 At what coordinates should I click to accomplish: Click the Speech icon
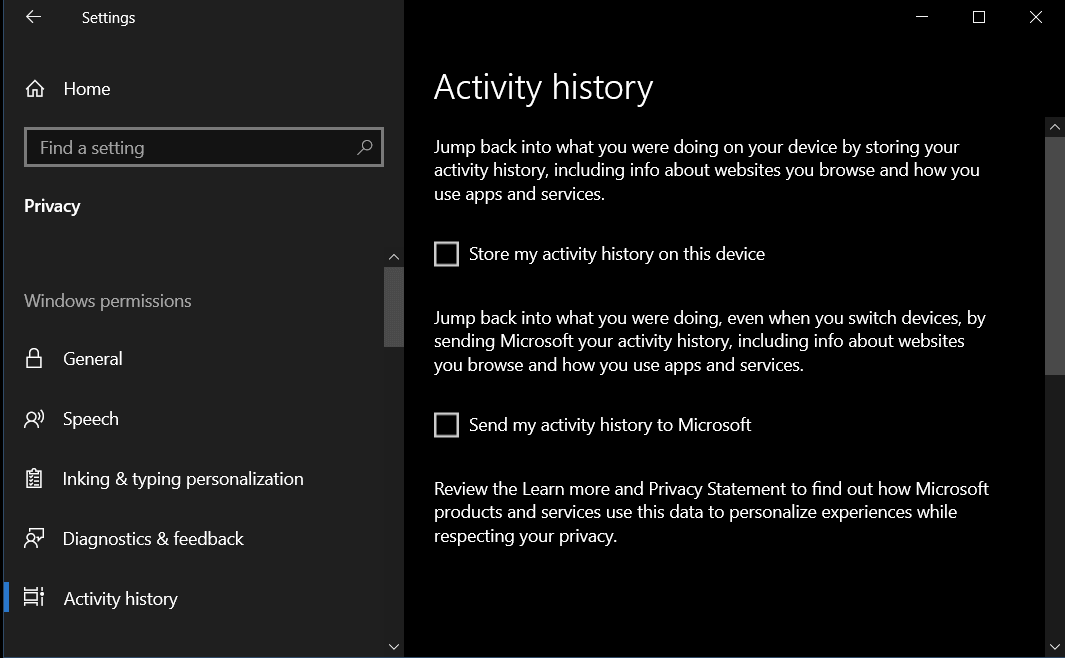[34, 419]
